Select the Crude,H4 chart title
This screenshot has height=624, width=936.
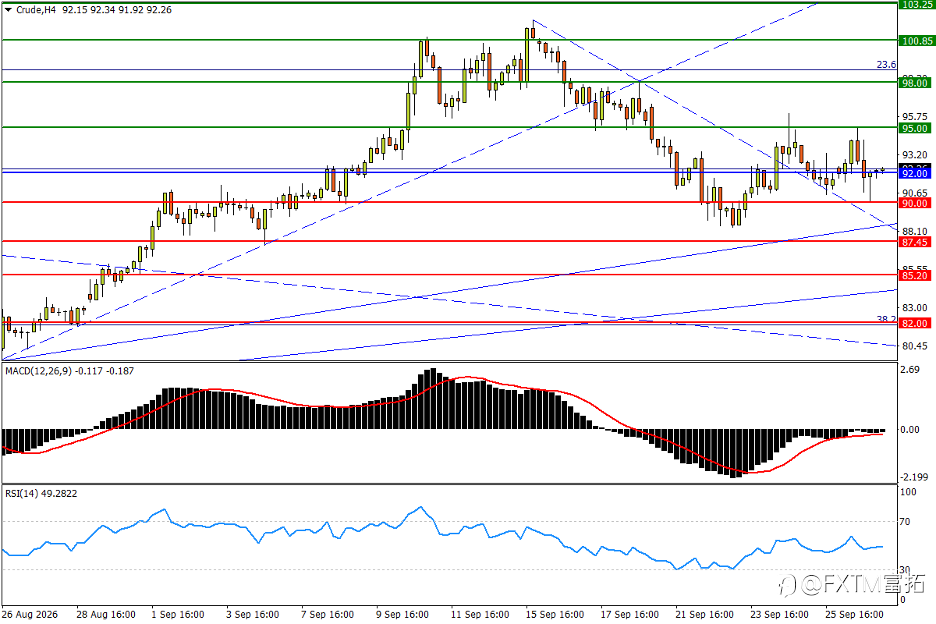tap(36, 10)
